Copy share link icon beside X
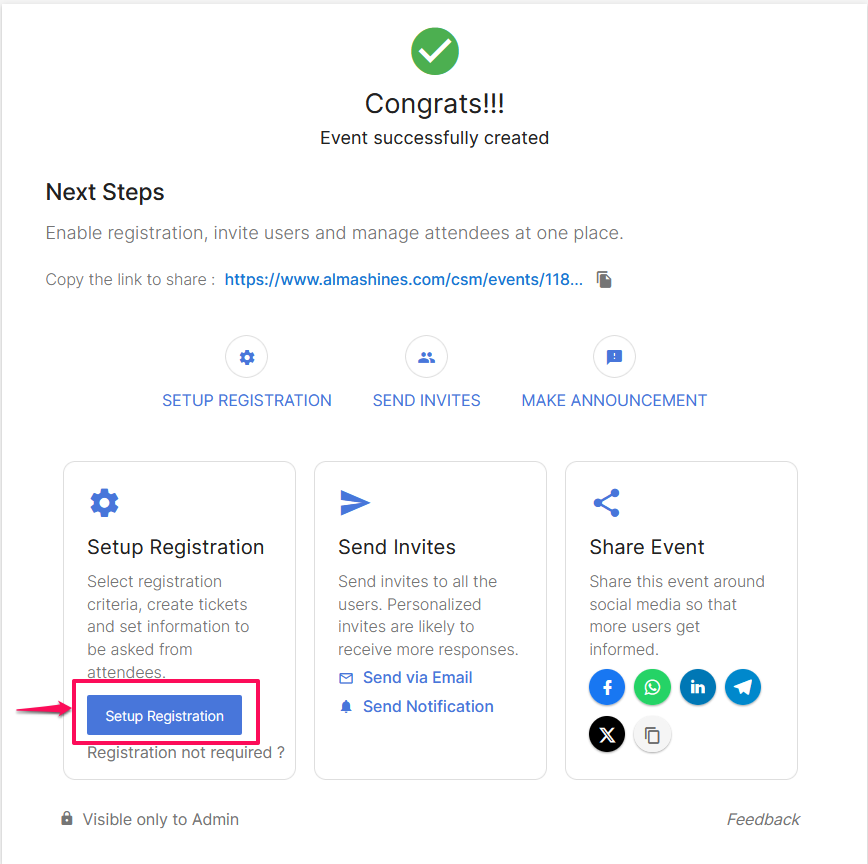Viewport: 868px width, 864px height. tap(652, 735)
